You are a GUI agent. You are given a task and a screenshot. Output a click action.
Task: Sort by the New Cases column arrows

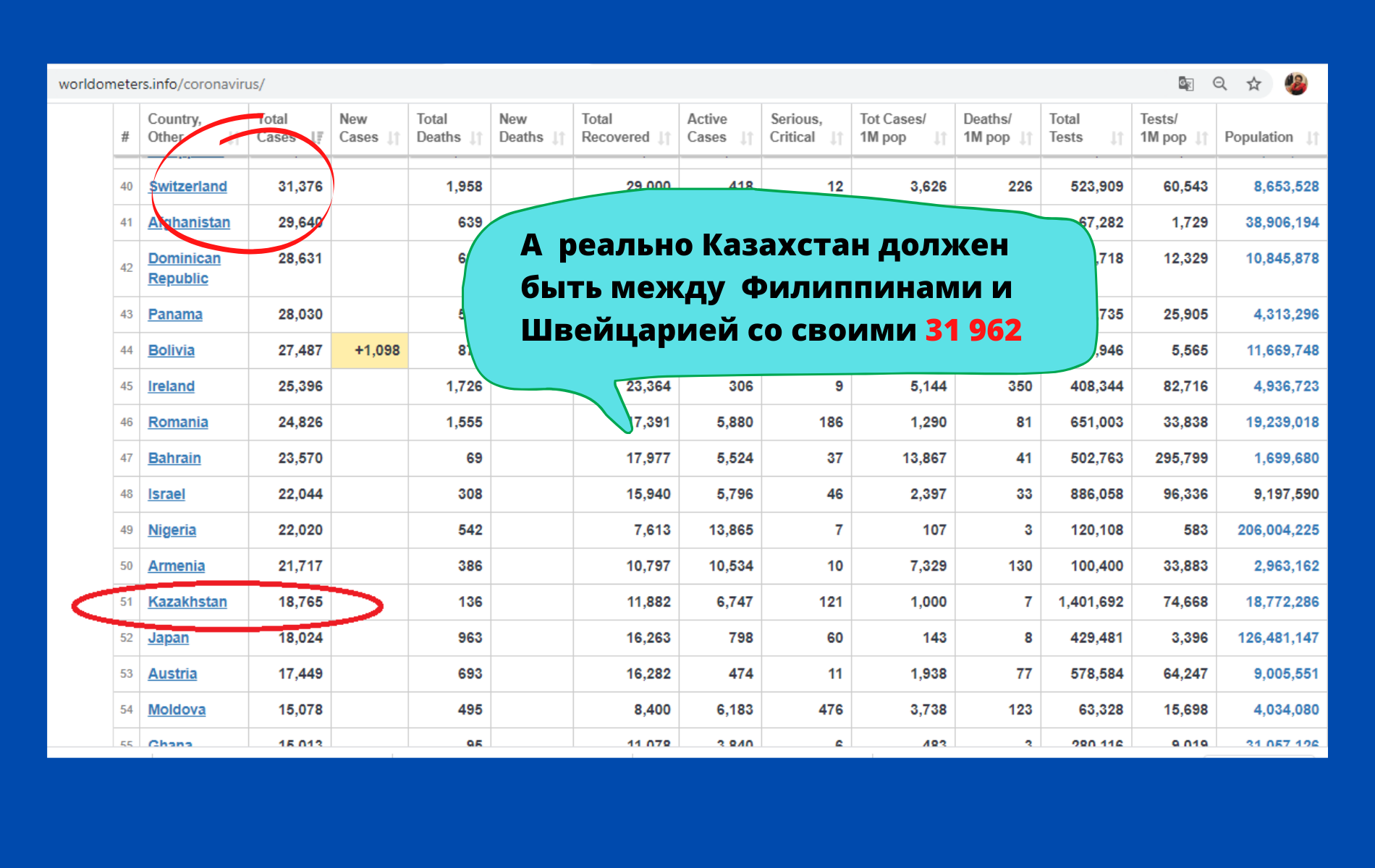tap(394, 137)
